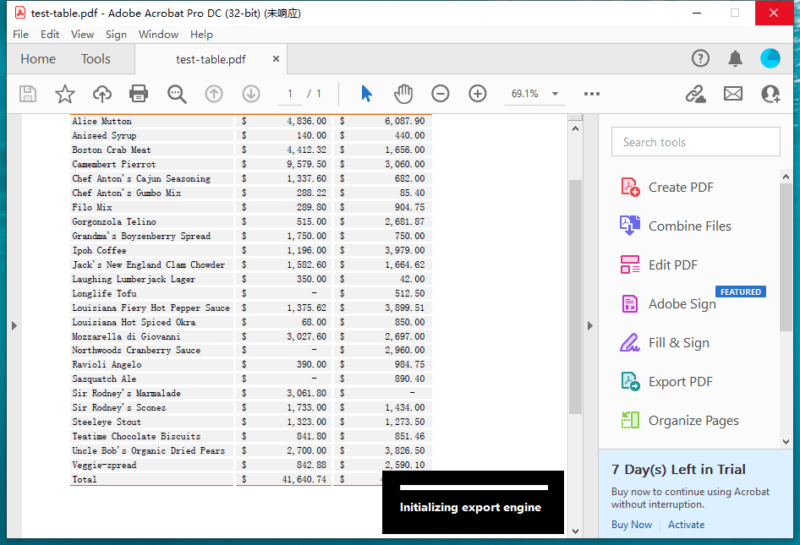This screenshot has height=545, width=800.
Task: Click the export progress bar
Action: (x=473, y=487)
